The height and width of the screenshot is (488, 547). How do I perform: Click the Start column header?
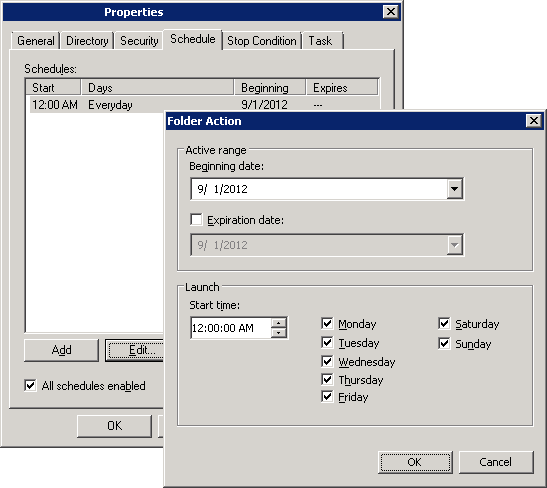coord(53,88)
